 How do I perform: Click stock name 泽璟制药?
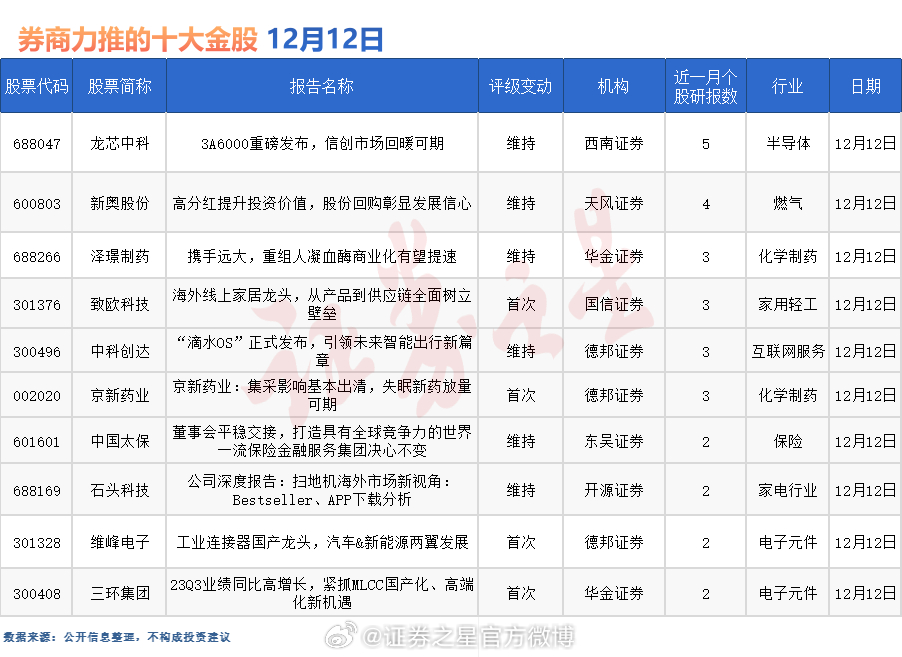point(120,256)
